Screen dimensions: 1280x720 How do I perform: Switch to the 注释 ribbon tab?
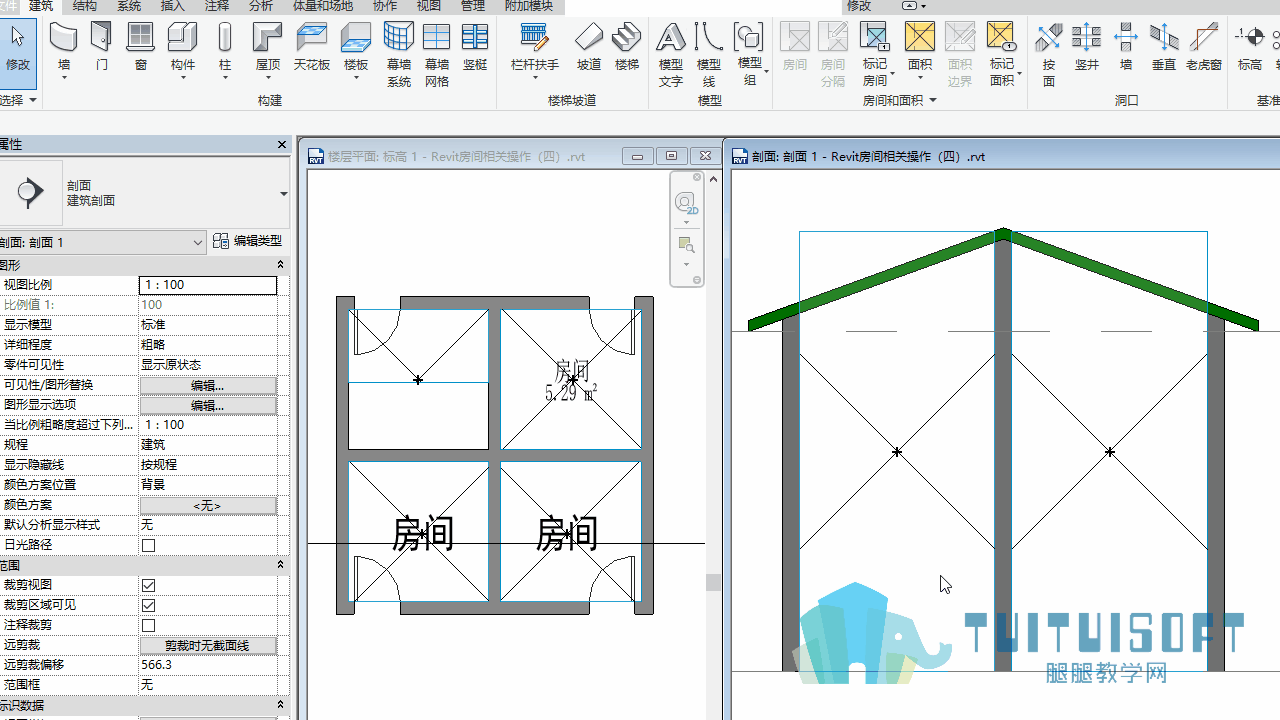click(x=217, y=6)
